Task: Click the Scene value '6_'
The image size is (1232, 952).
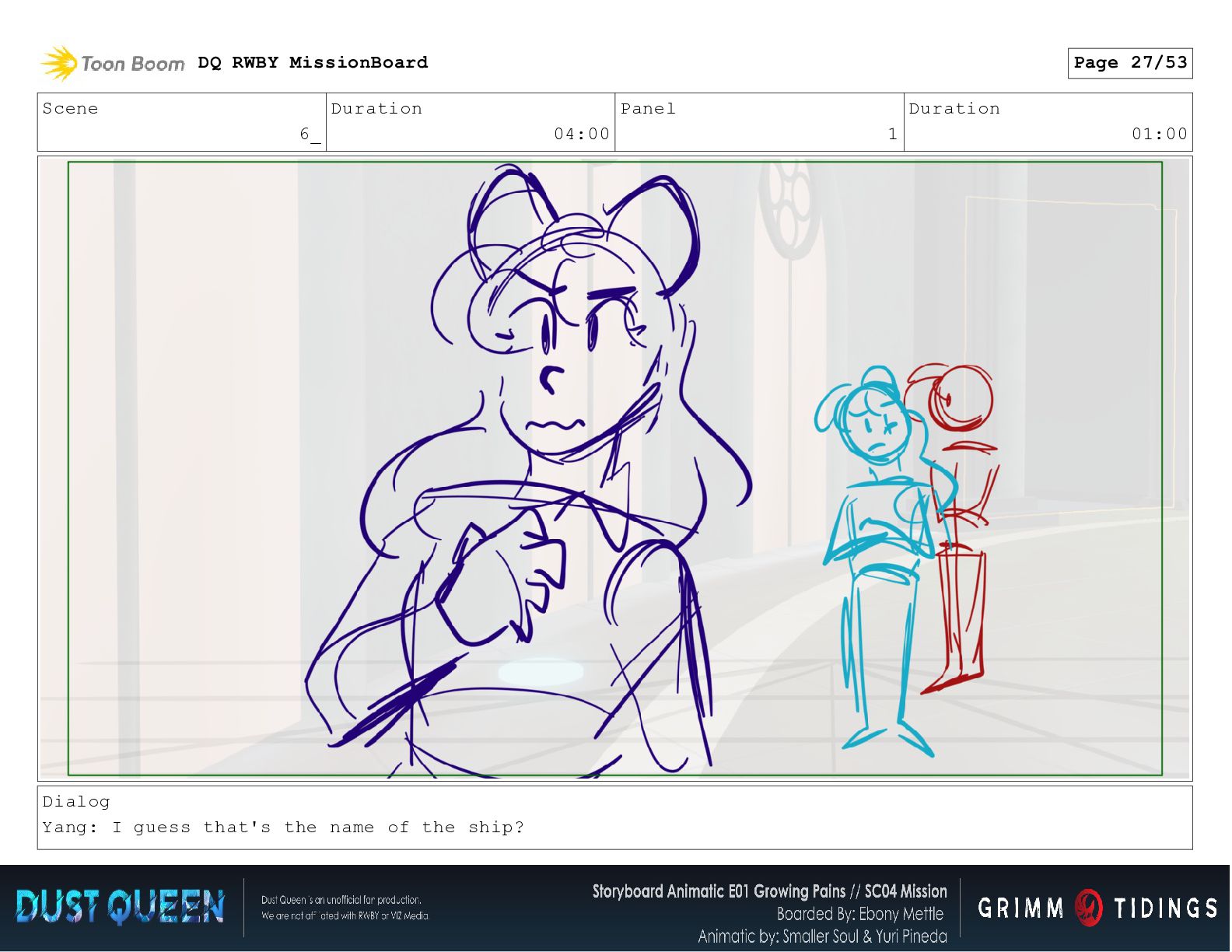Action: [310, 134]
